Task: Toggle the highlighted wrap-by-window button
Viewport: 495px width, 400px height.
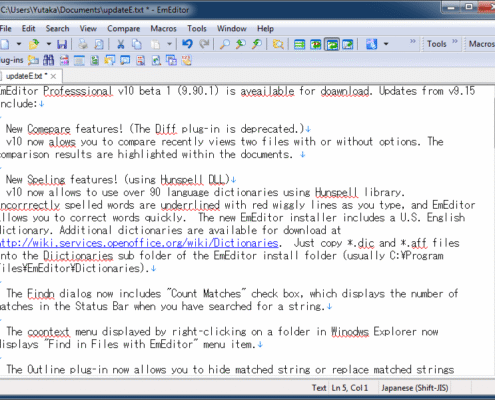Action: tap(332, 44)
